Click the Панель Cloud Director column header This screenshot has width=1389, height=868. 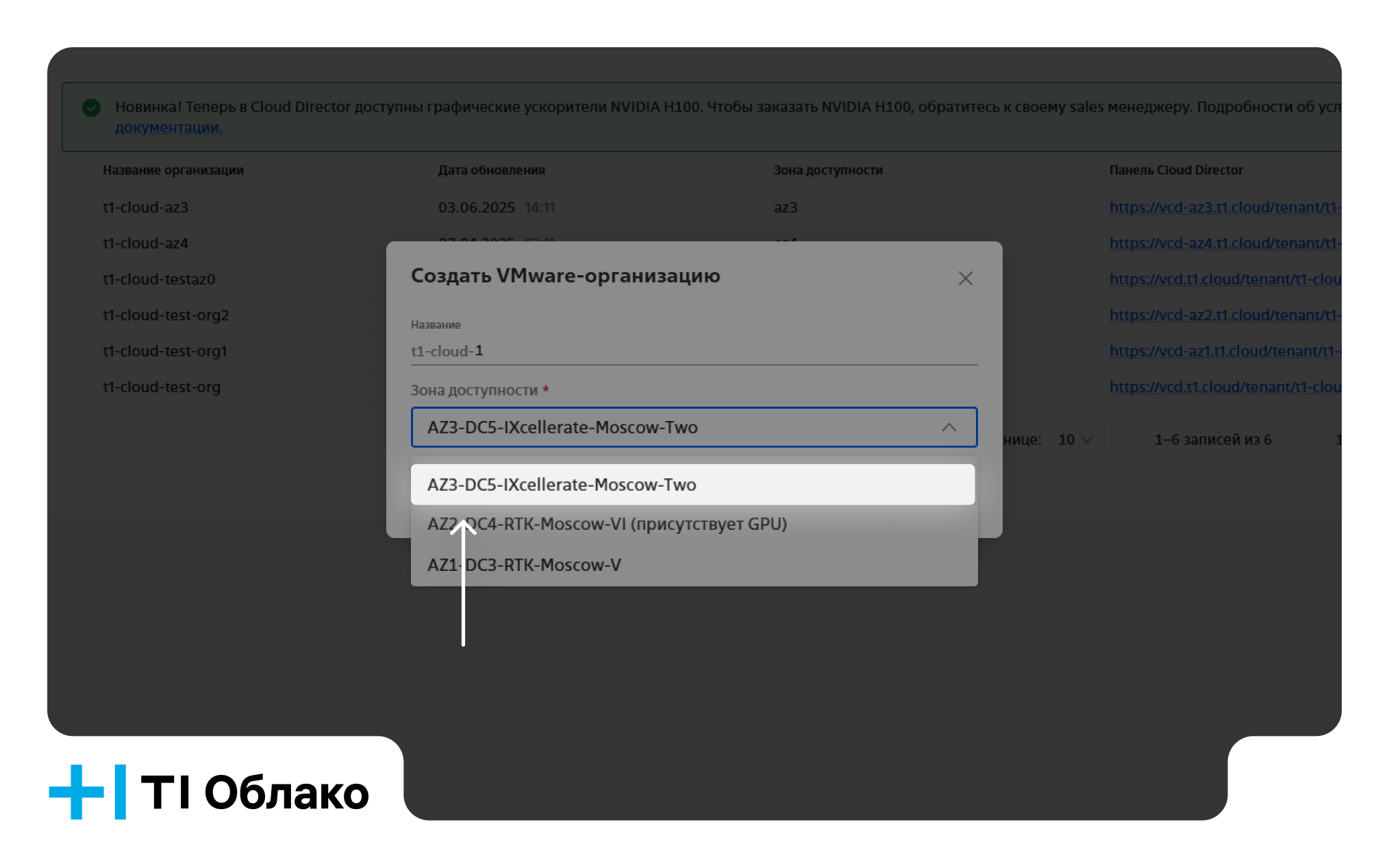pyautogui.click(x=1176, y=170)
